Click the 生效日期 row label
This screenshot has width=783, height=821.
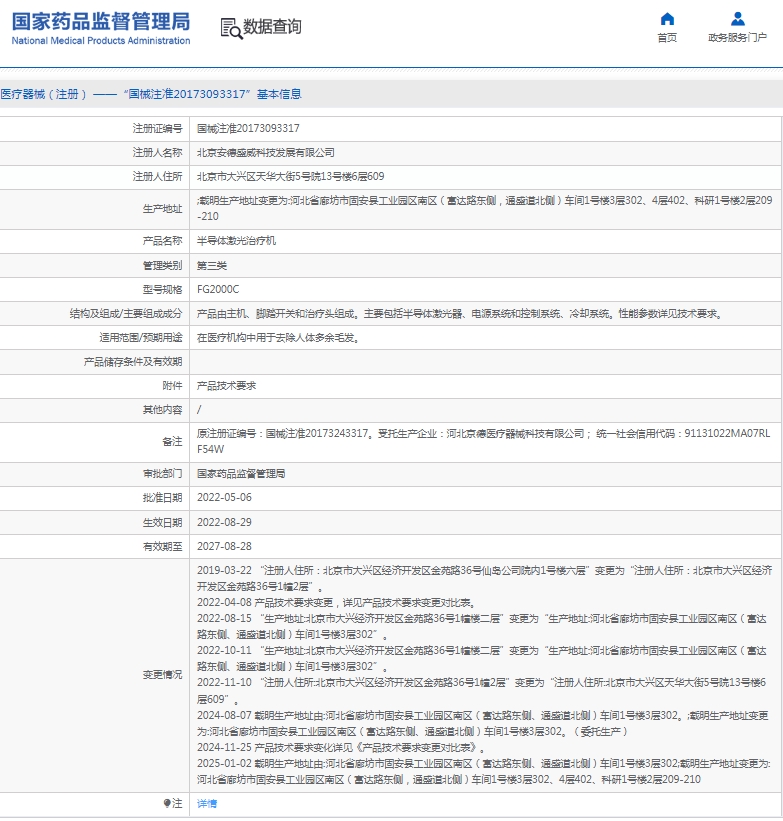click(x=162, y=523)
